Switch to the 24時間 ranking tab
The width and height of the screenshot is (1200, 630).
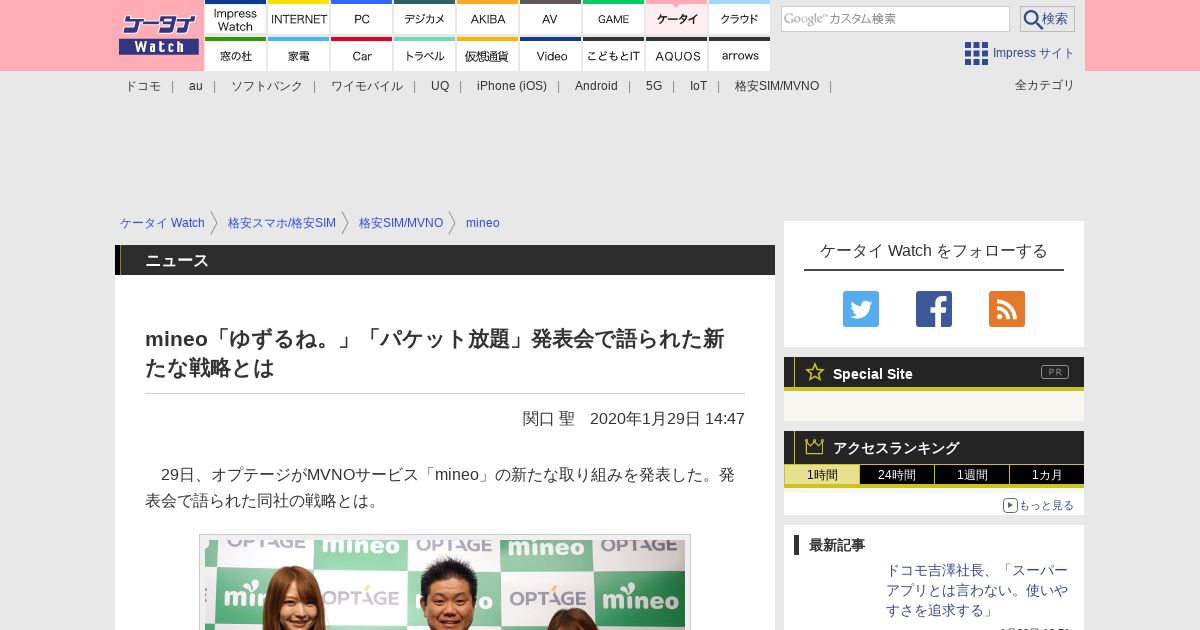tap(897, 475)
